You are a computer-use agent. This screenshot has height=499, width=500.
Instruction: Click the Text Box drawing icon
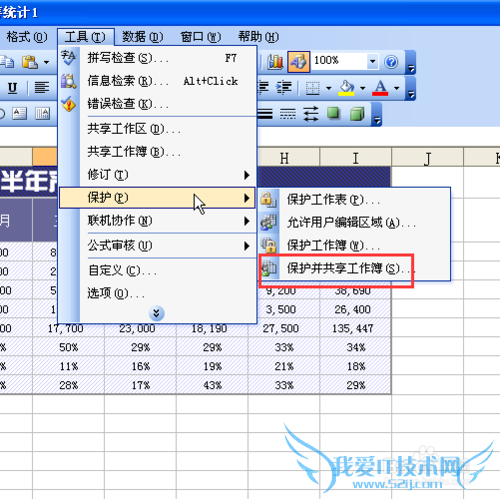[x=20, y=114]
